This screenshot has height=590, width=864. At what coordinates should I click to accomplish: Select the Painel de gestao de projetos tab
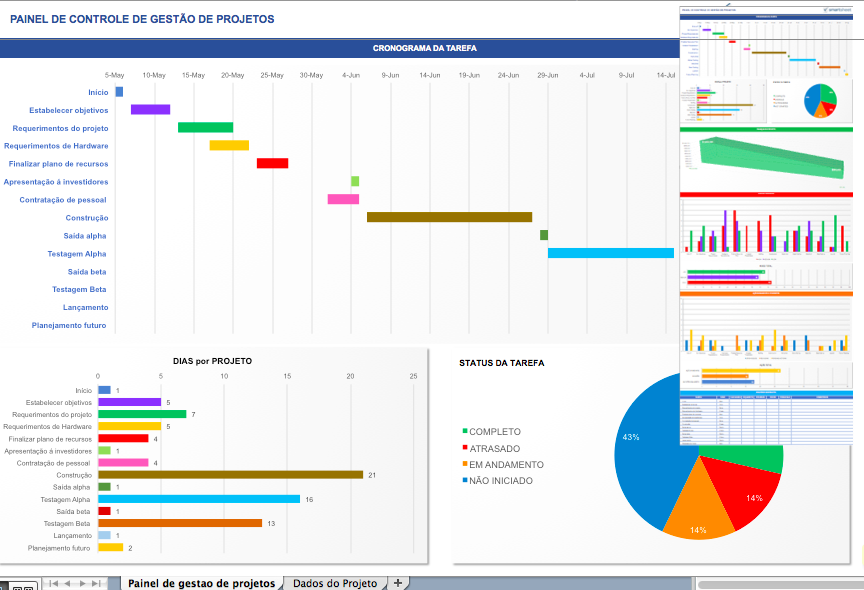[x=201, y=583]
